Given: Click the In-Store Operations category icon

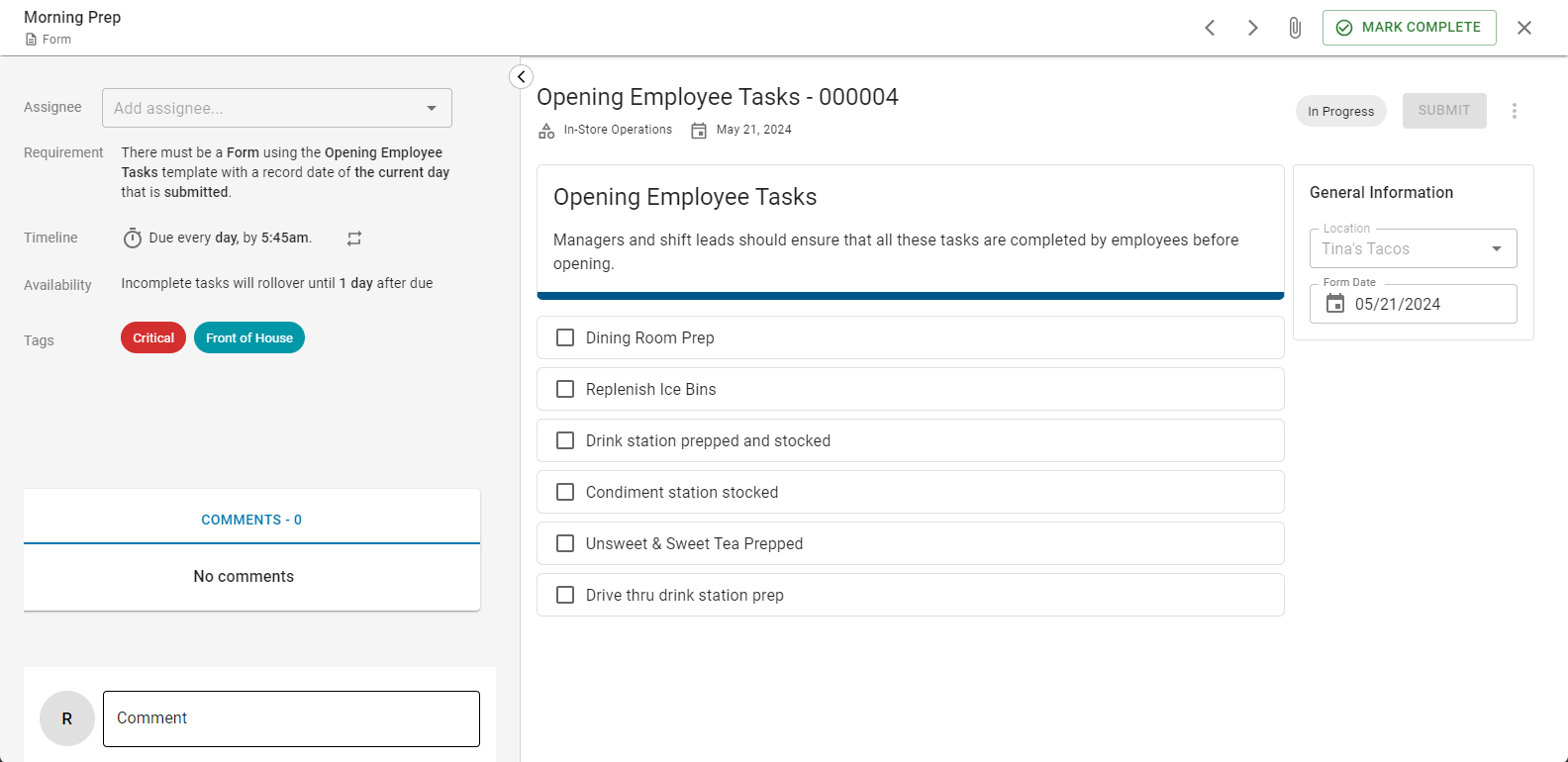Looking at the screenshot, I should [546, 131].
